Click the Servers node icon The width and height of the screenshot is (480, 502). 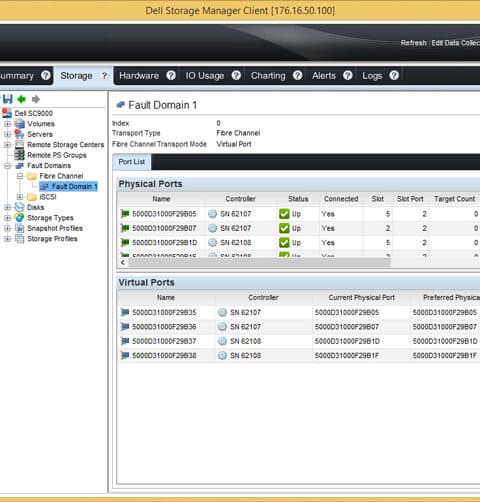click(x=20, y=134)
